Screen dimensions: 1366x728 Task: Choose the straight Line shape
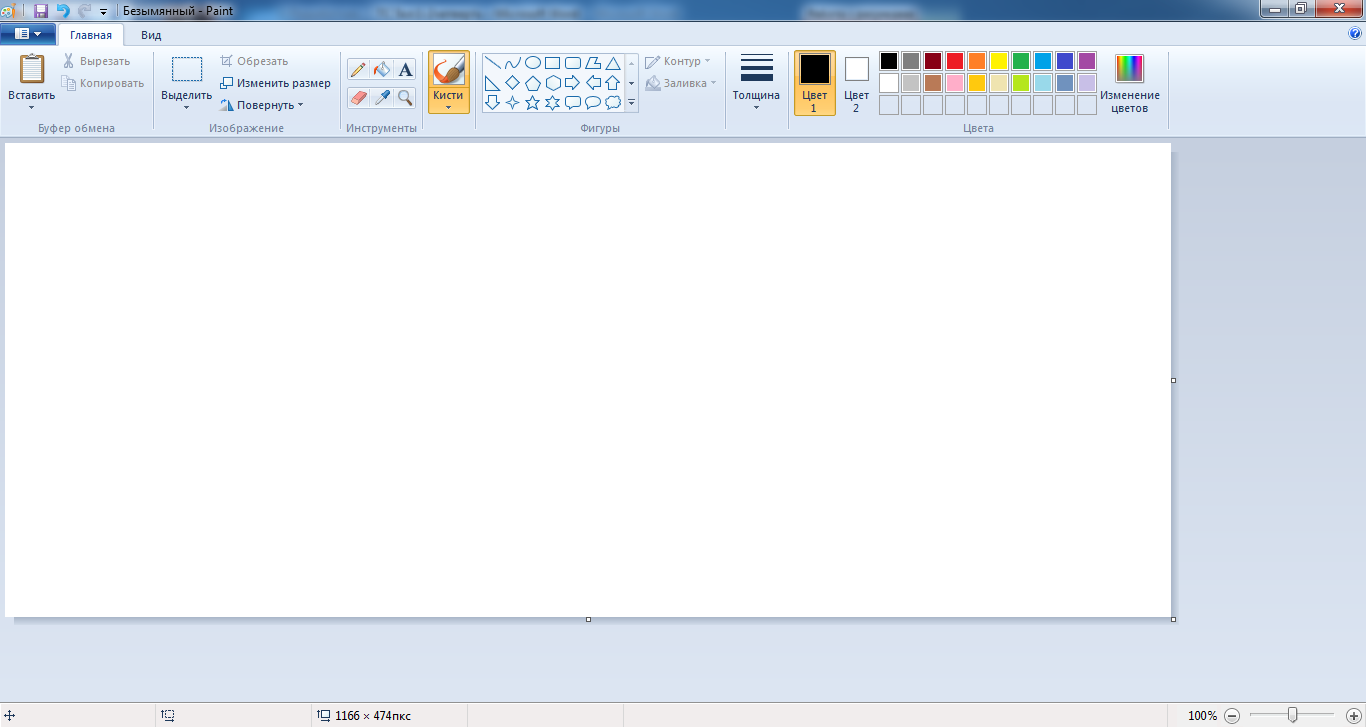(492, 63)
